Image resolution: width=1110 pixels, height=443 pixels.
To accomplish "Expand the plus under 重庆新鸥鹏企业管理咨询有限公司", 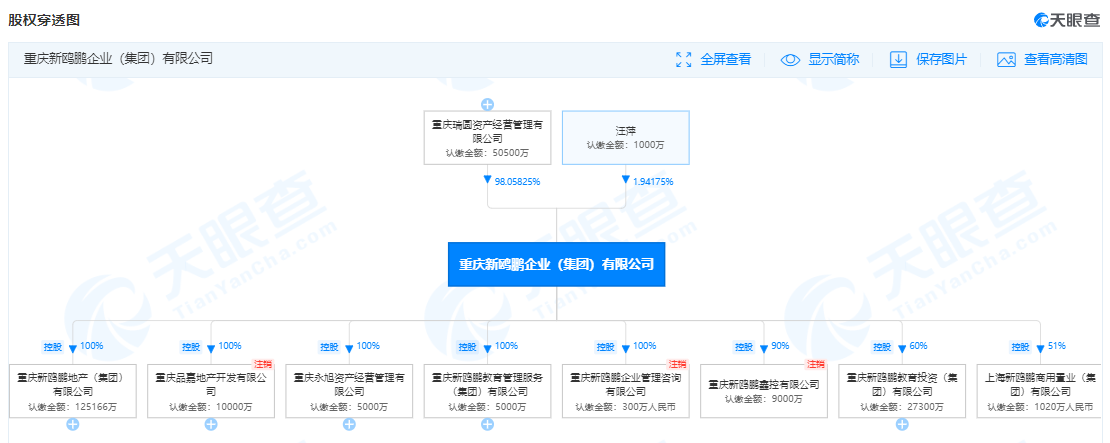I will 625,425.
